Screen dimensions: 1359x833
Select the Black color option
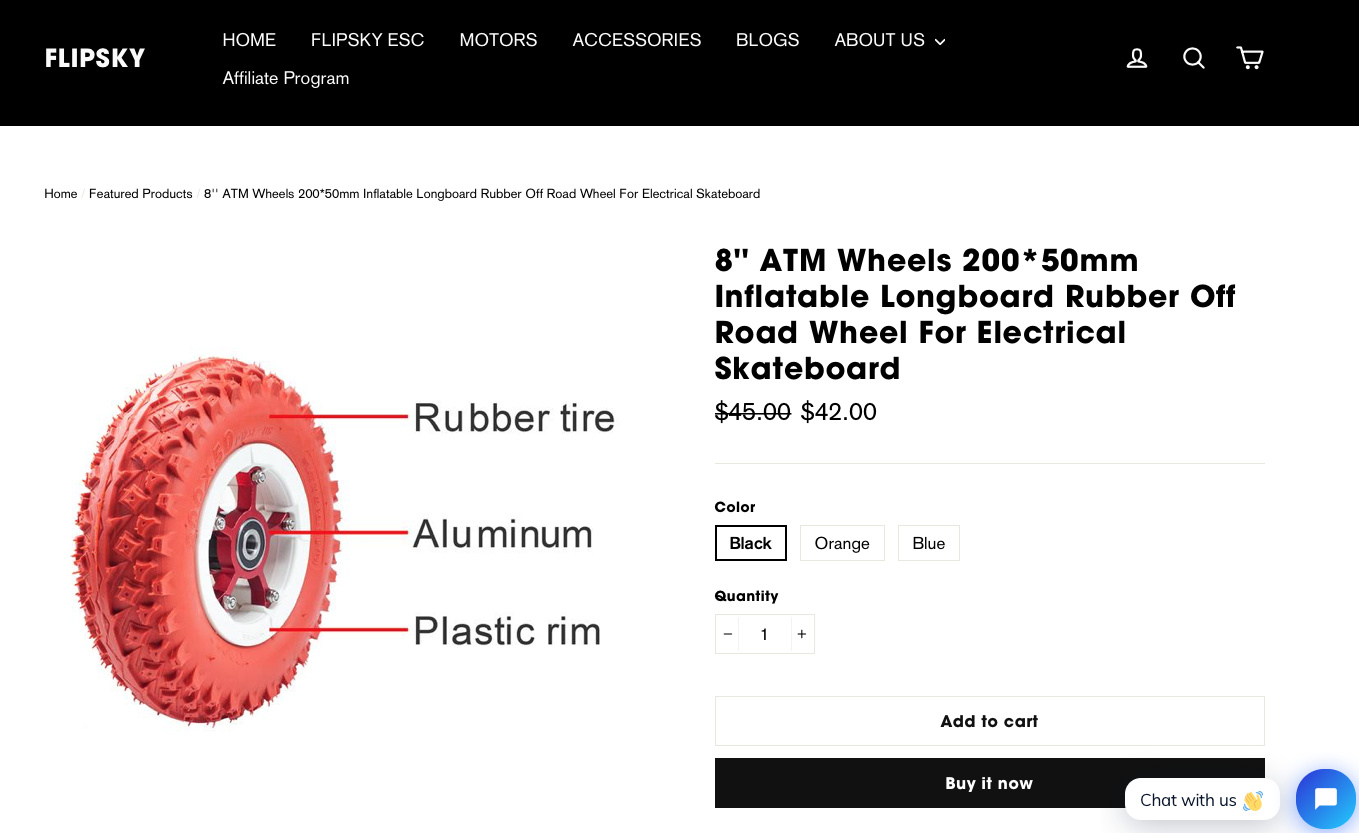(750, 543)
